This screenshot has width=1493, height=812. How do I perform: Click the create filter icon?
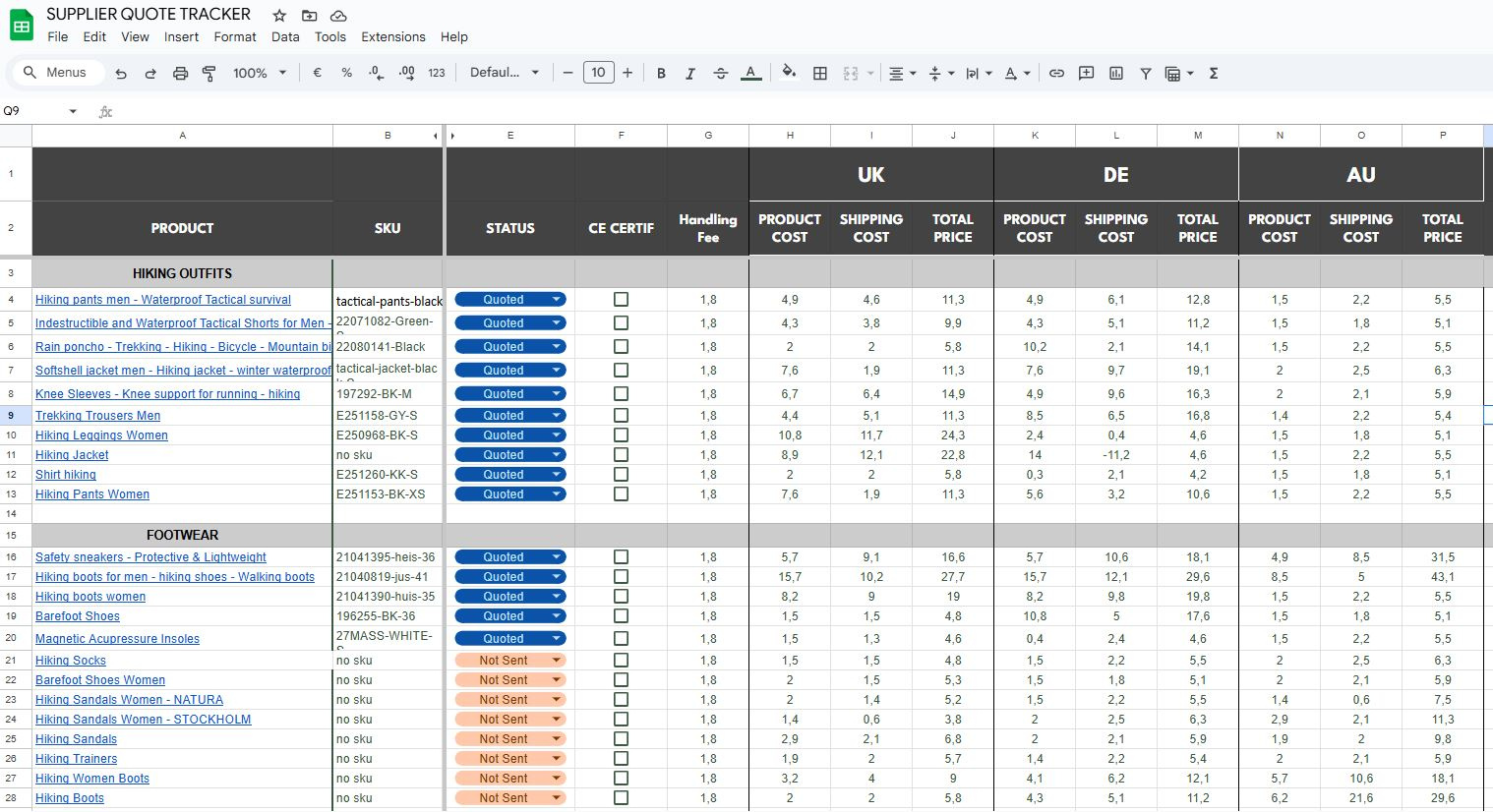1145,73
